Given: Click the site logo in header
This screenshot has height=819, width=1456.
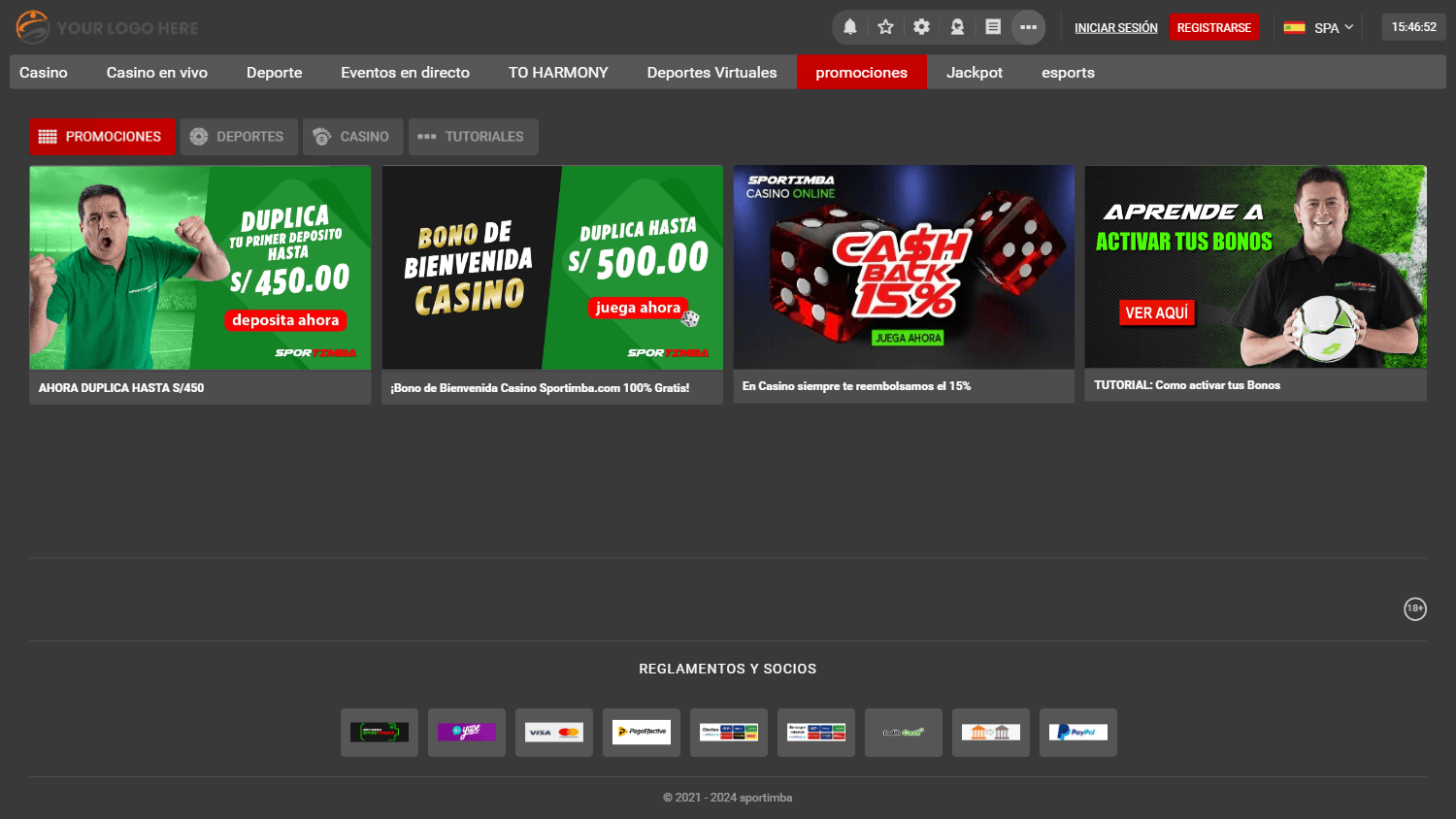Looking at the screenshot, I should [107, 27].
